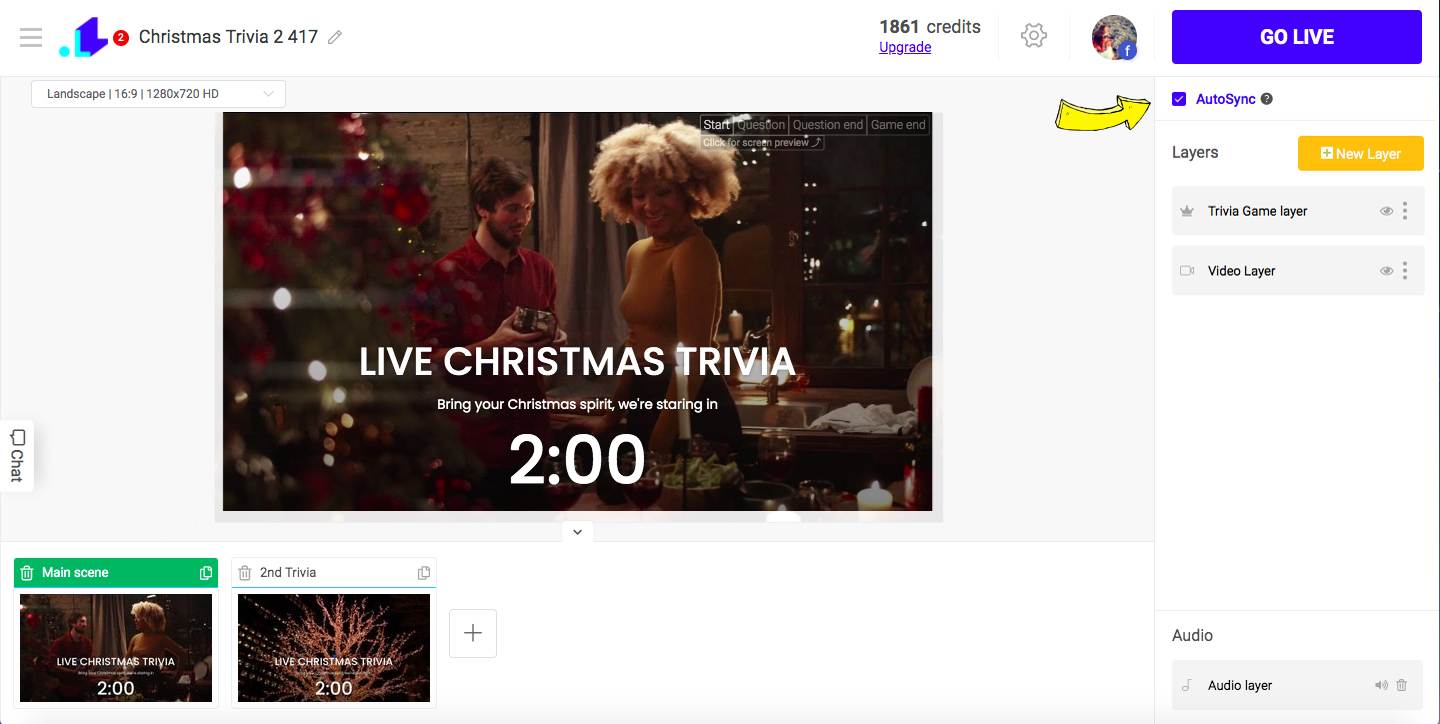Screen dimensions: 1440x724
Task: Add a new scene with plus button
Action: click(473, 633)
